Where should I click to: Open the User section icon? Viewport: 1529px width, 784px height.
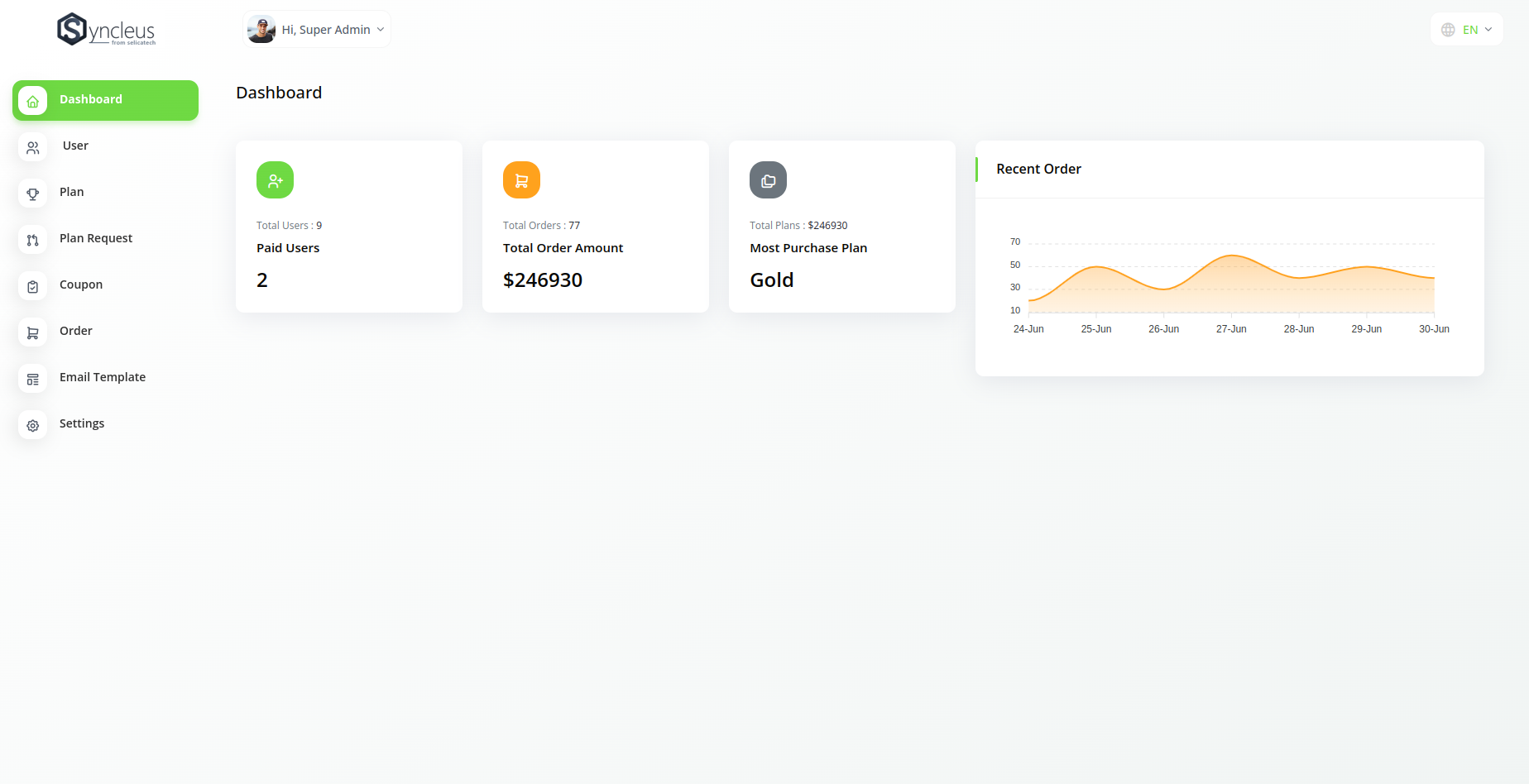pyautogui.click(x=32, y=147)
